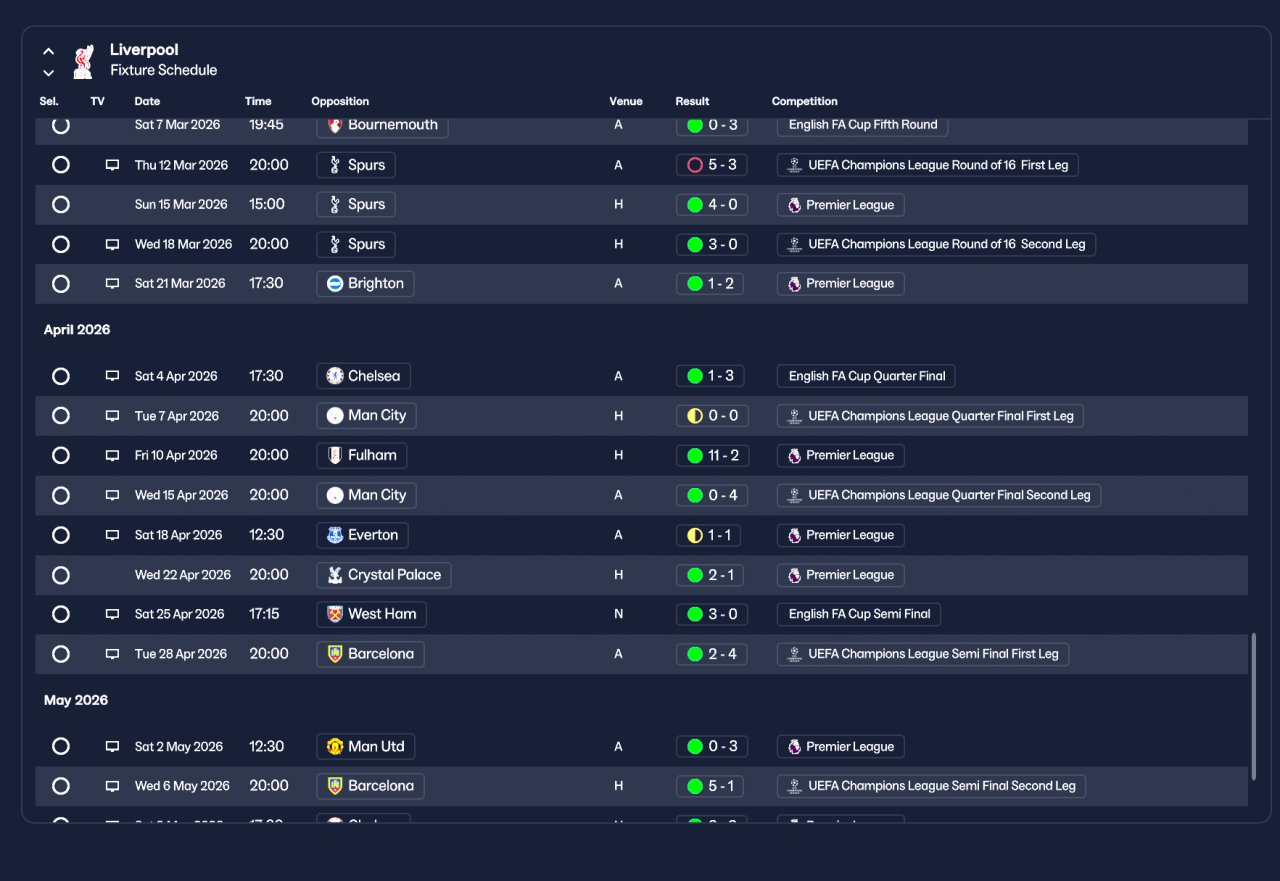Screen dimensions: 1280x881
Task: Click Champions League logo in Barcelona first leg row
Action: pos(794,654)
